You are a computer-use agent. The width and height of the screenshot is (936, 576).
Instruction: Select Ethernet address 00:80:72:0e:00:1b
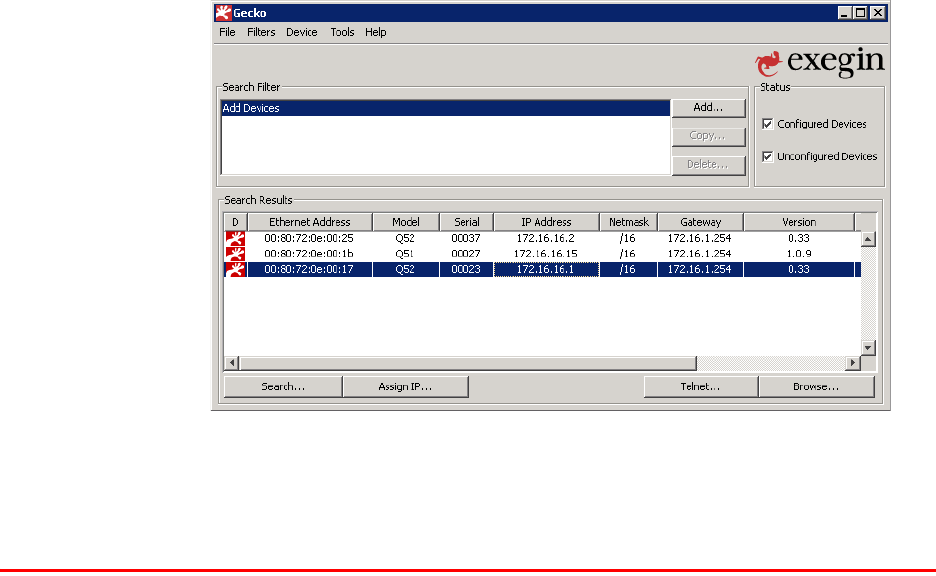point(309,254)
